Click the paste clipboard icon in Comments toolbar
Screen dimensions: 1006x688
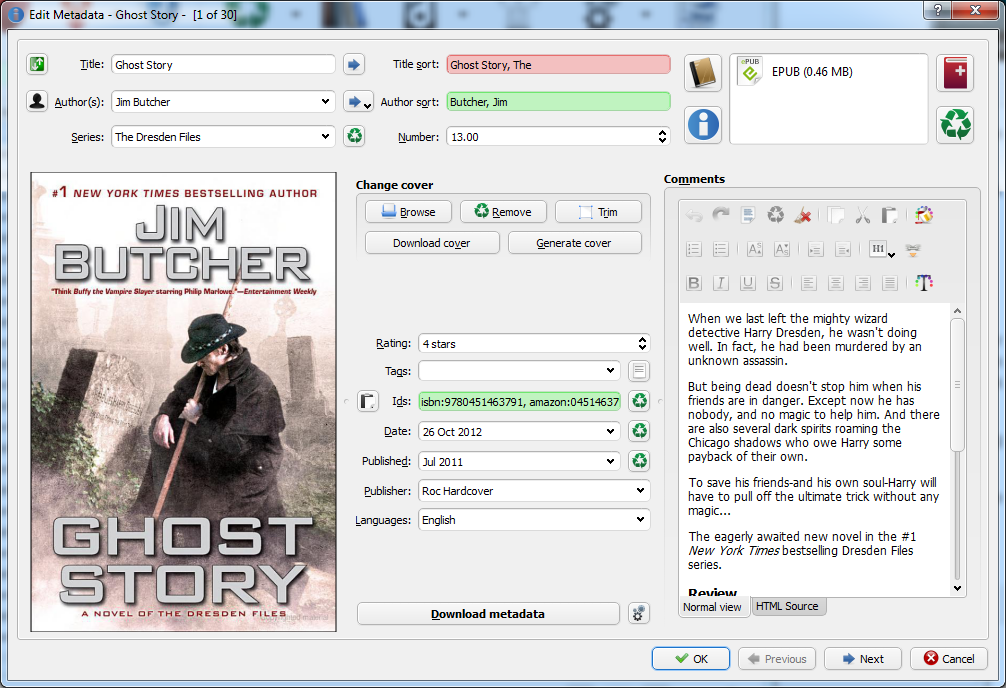(x=889, y=215)
